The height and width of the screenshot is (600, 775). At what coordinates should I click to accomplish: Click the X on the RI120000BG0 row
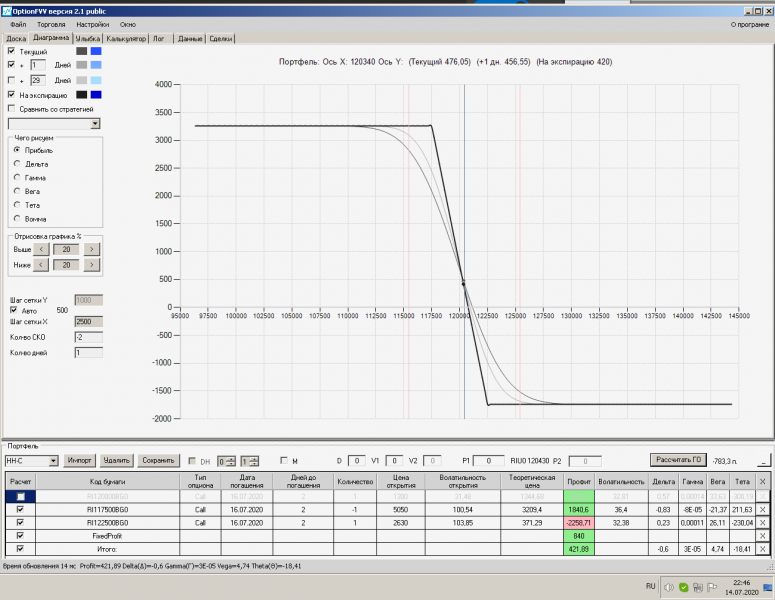pos(763,495)
